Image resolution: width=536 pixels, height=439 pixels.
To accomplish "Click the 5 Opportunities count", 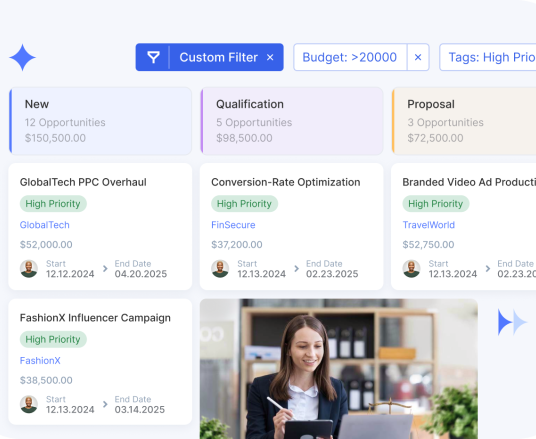I will click(x=254, y=122).
